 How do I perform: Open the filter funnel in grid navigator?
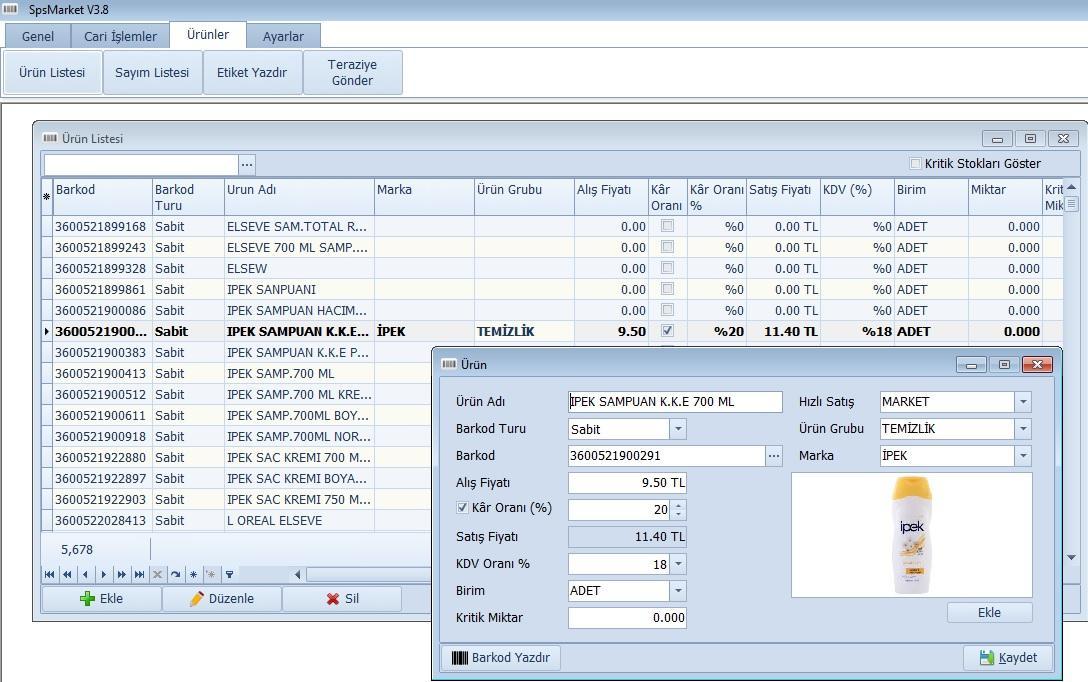(229, 574)
